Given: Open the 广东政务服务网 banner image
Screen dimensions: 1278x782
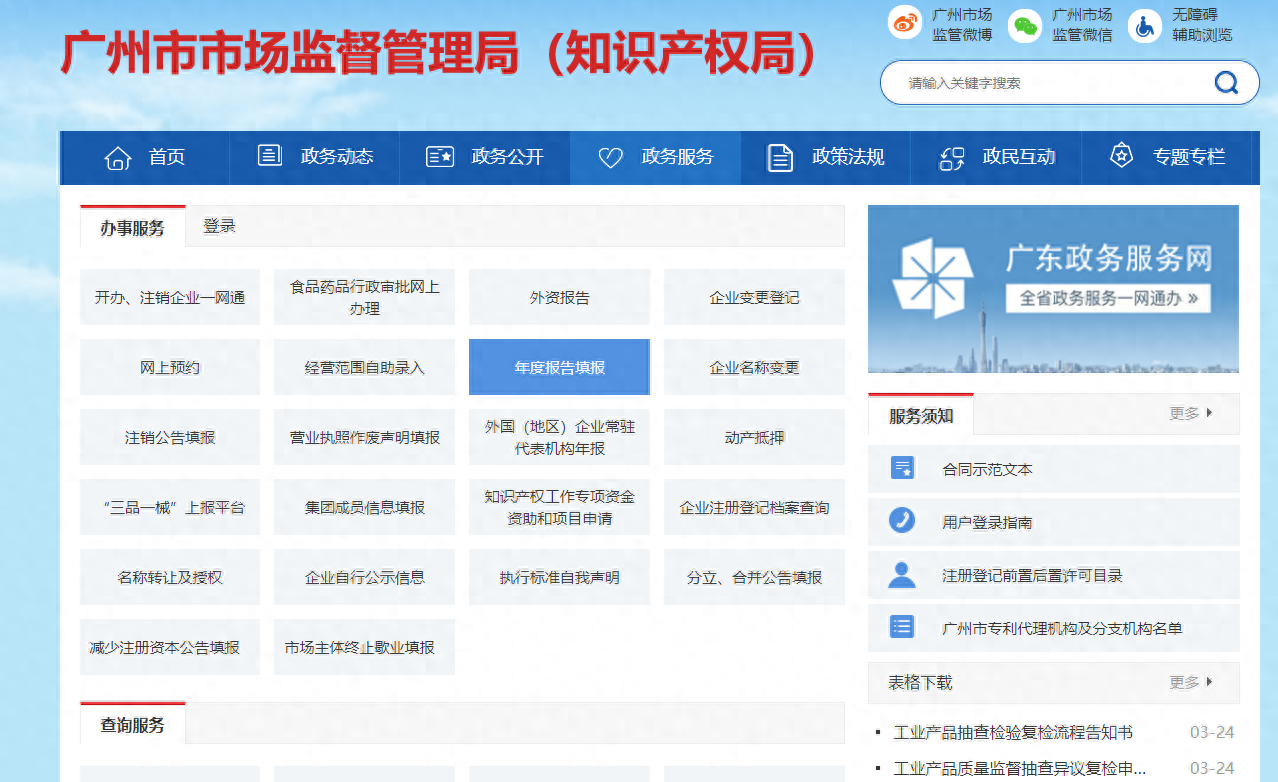Looking at the screenshot, I should tap(1053, 289).
